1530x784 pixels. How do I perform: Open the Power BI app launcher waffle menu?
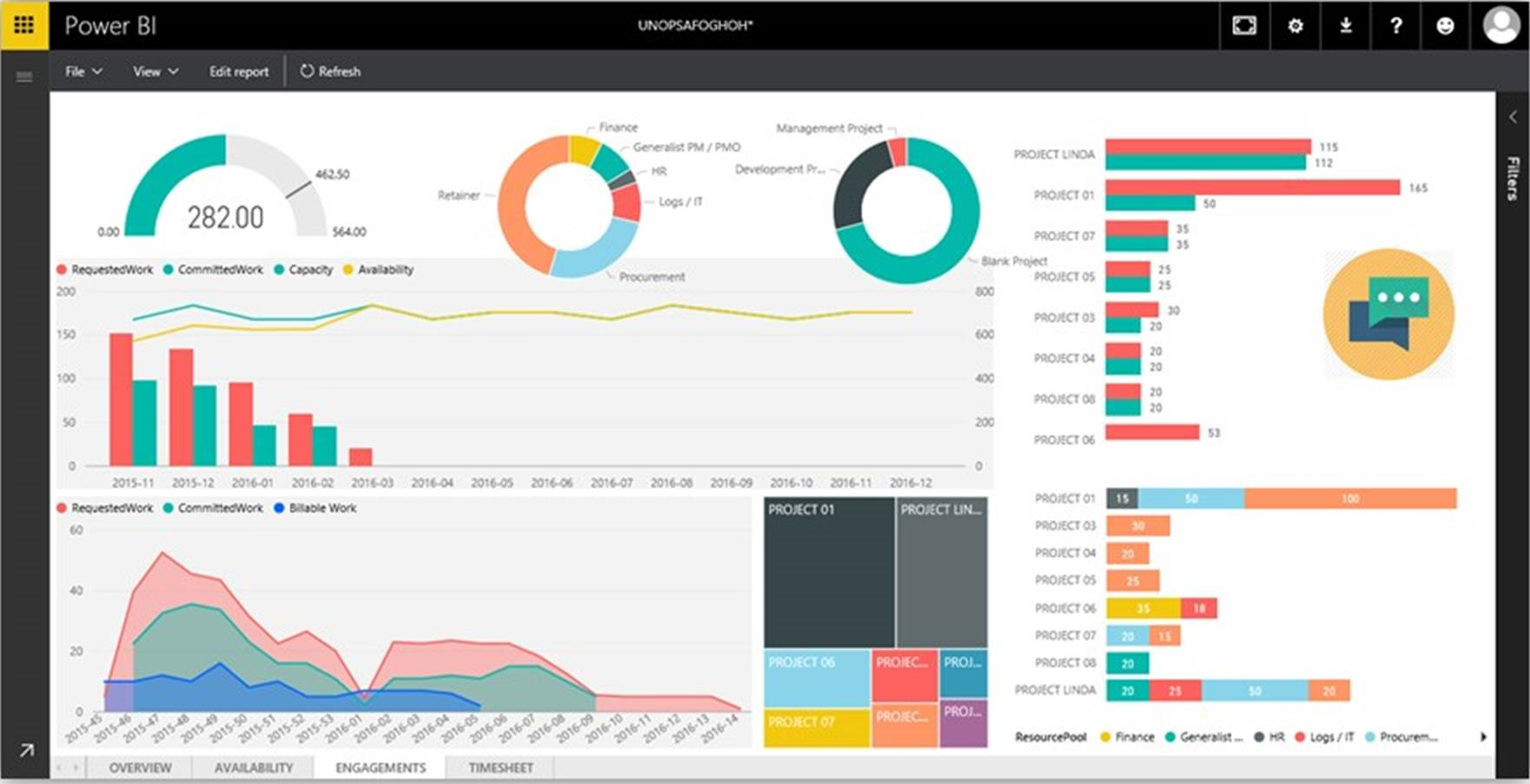24,25
